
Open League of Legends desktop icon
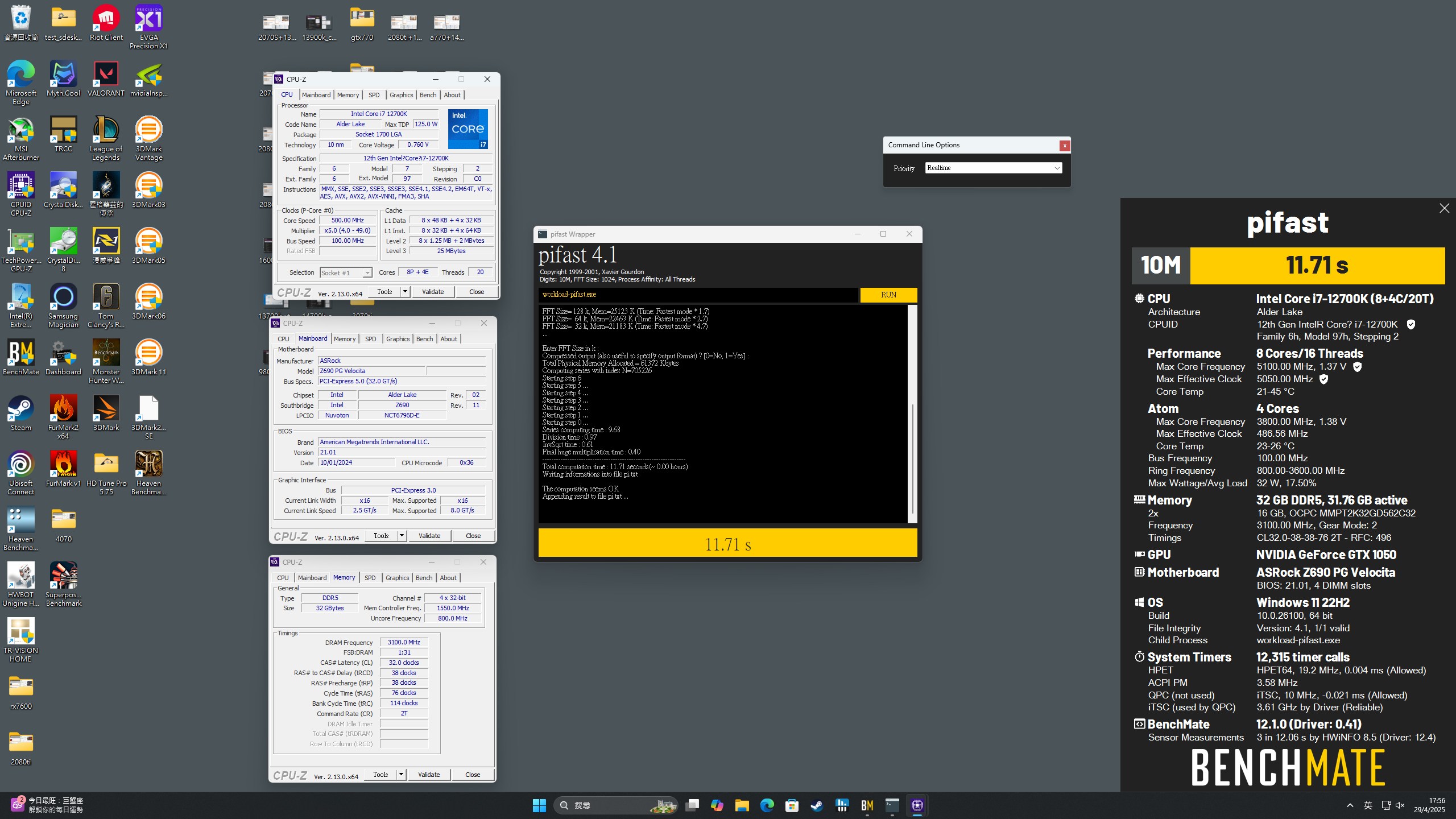[106, 139]
